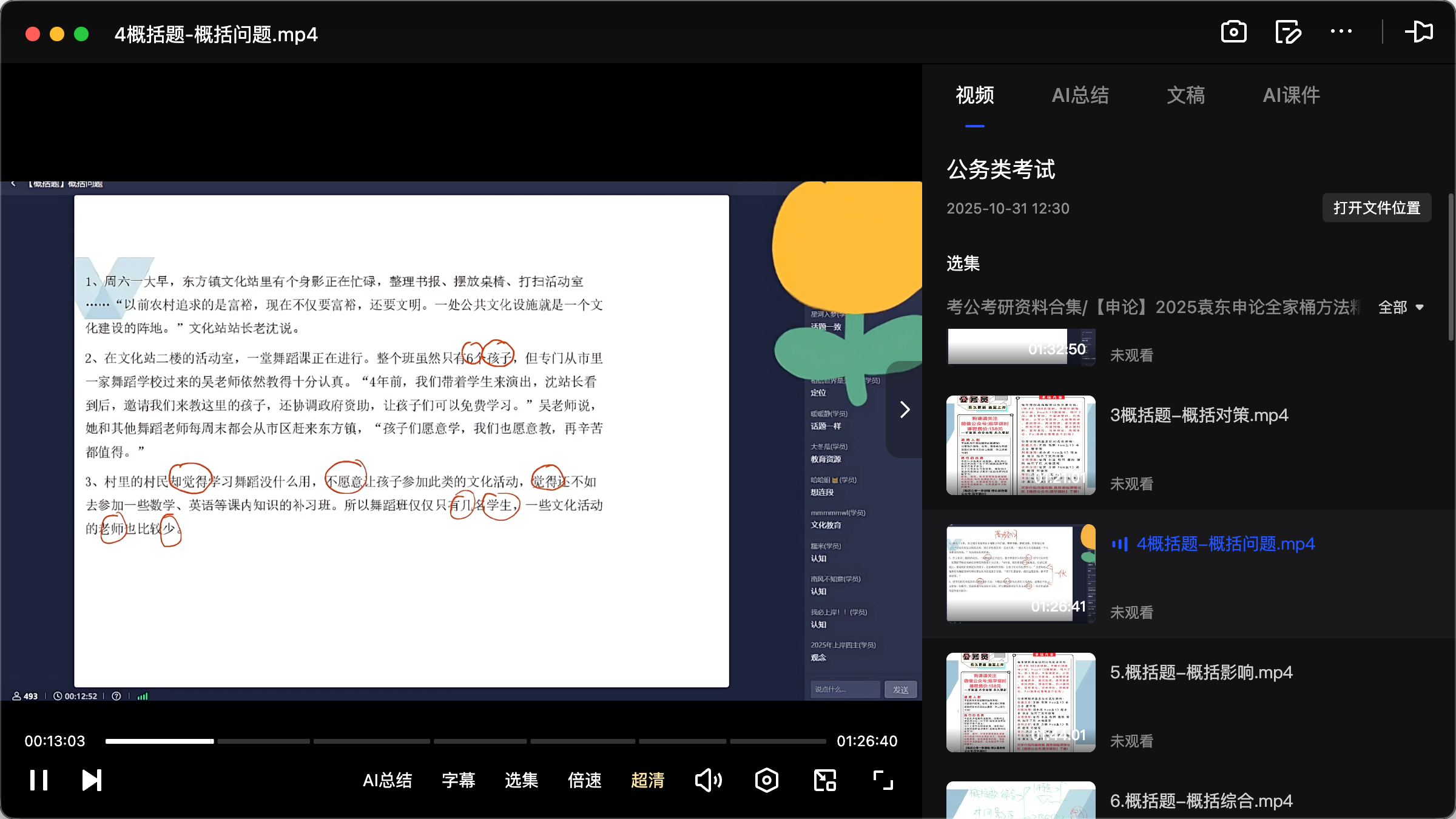Mute audio via the speaker icon
The height and width of the screenshot is (819, 1456).
pos(709,780)
